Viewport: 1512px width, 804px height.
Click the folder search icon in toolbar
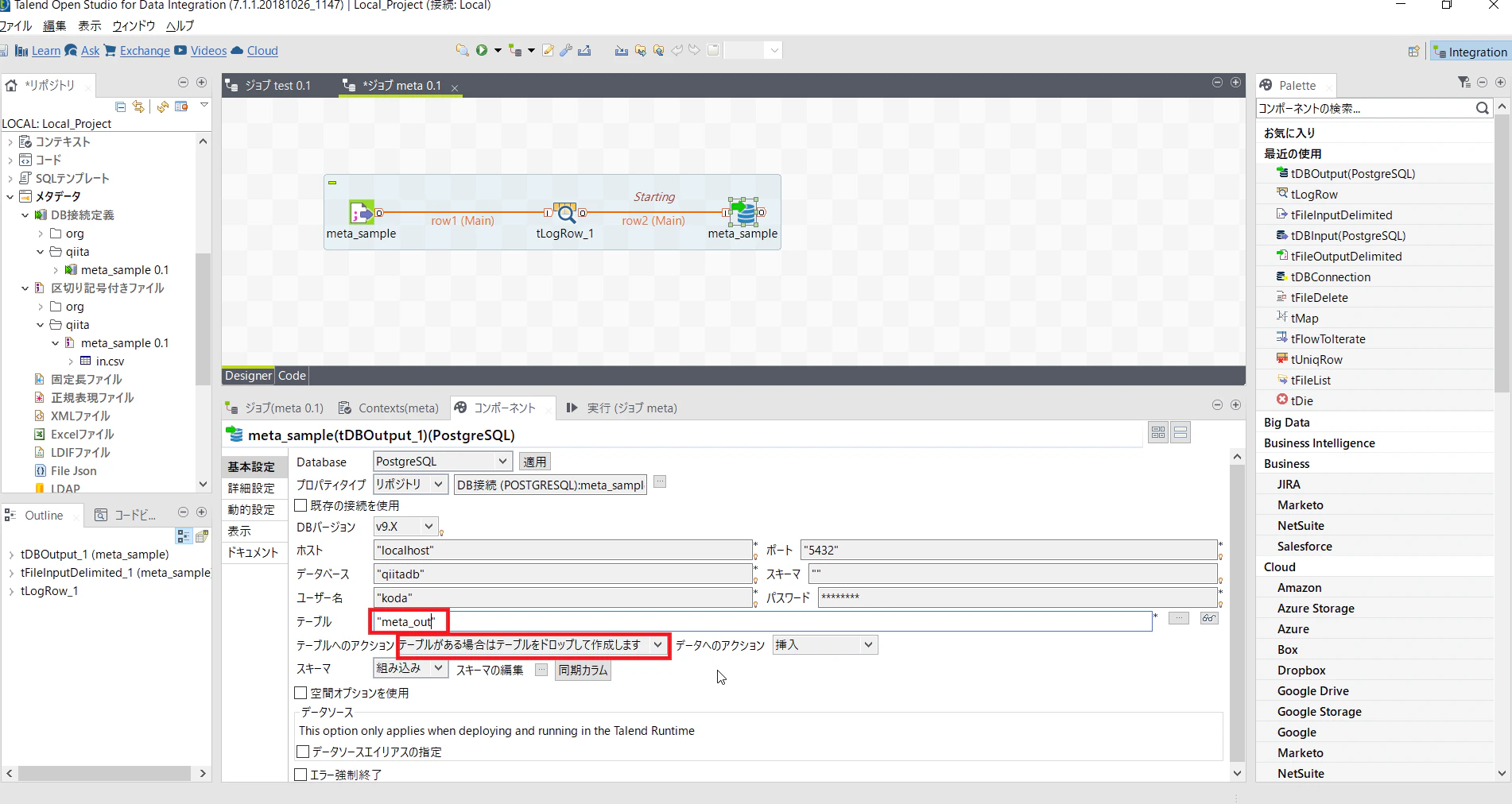pyautogui.click(x=462, y=50)
